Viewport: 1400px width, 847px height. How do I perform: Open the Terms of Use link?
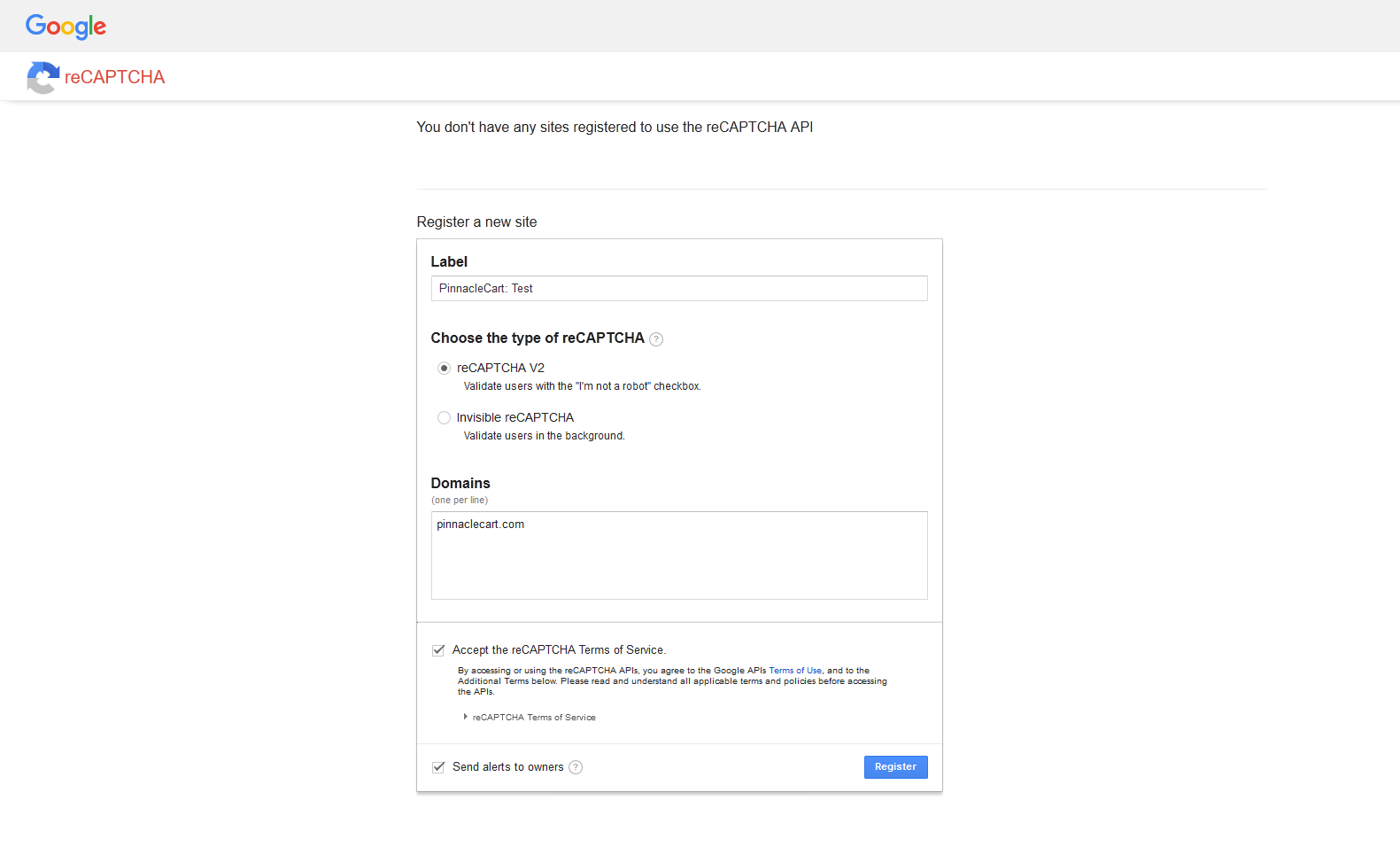pos(795,671)
